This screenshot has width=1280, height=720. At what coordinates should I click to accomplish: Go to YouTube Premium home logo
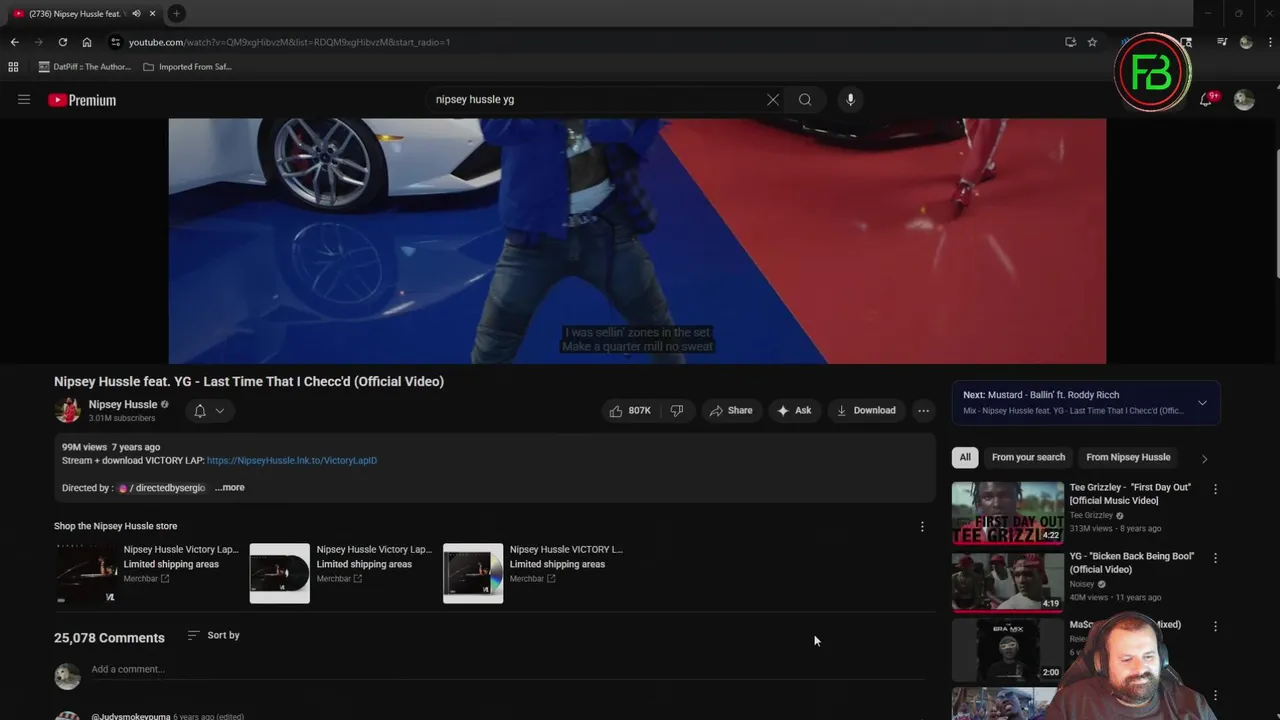(x=82, y=100)
